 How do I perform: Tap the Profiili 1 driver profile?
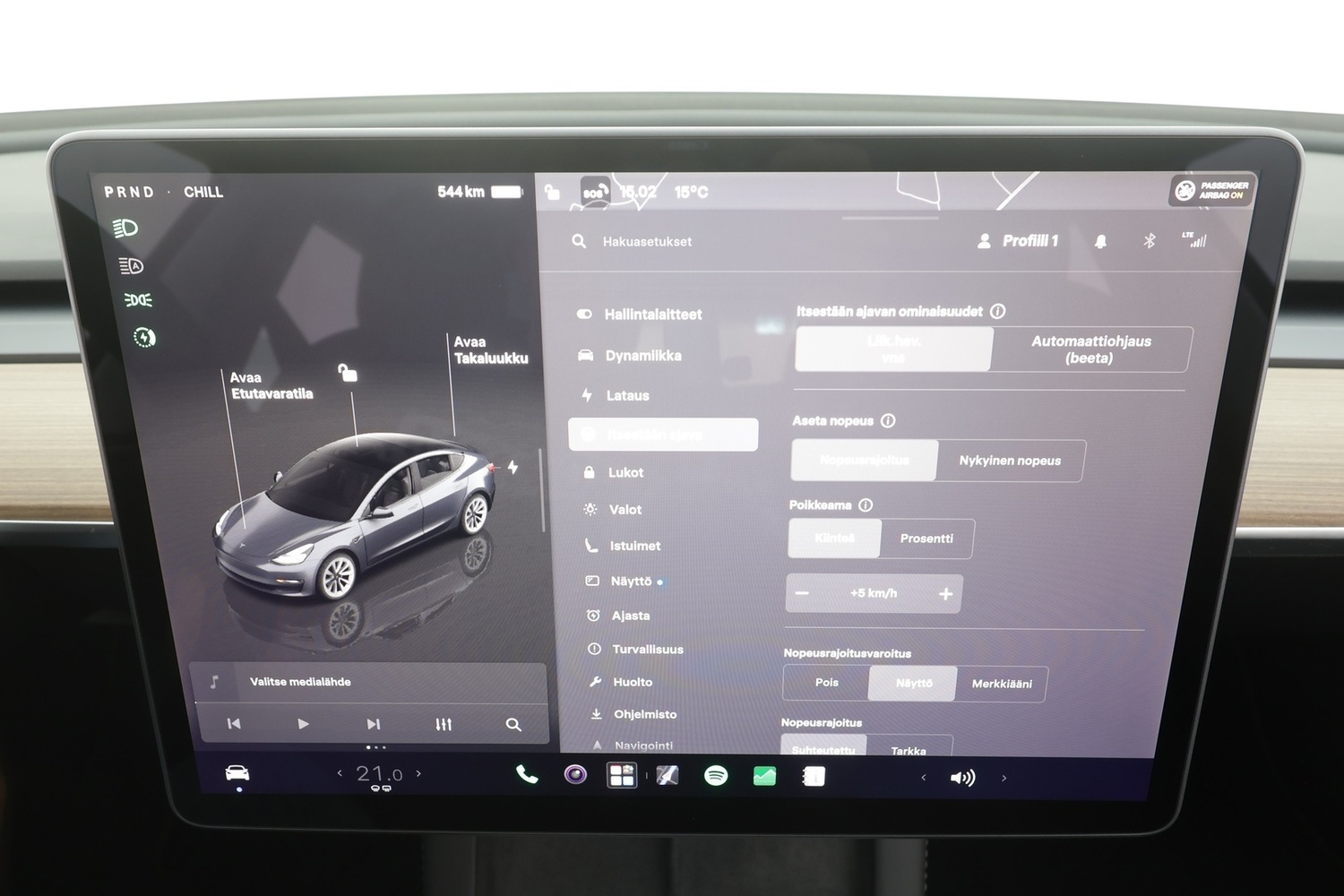point(1018,241)
